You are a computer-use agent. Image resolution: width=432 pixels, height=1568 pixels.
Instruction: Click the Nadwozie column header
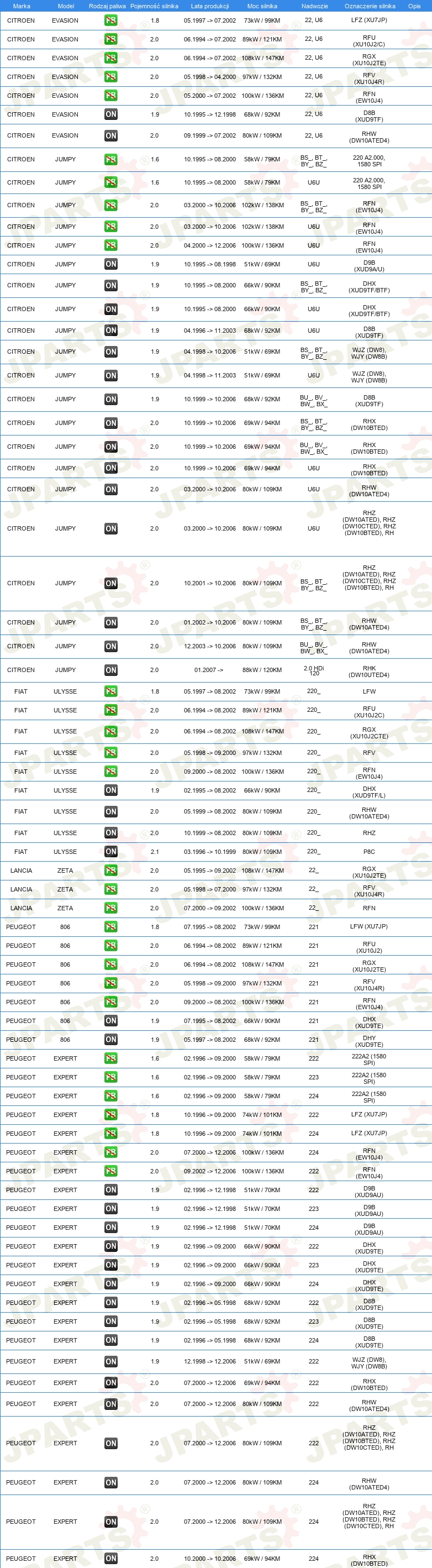314,6
